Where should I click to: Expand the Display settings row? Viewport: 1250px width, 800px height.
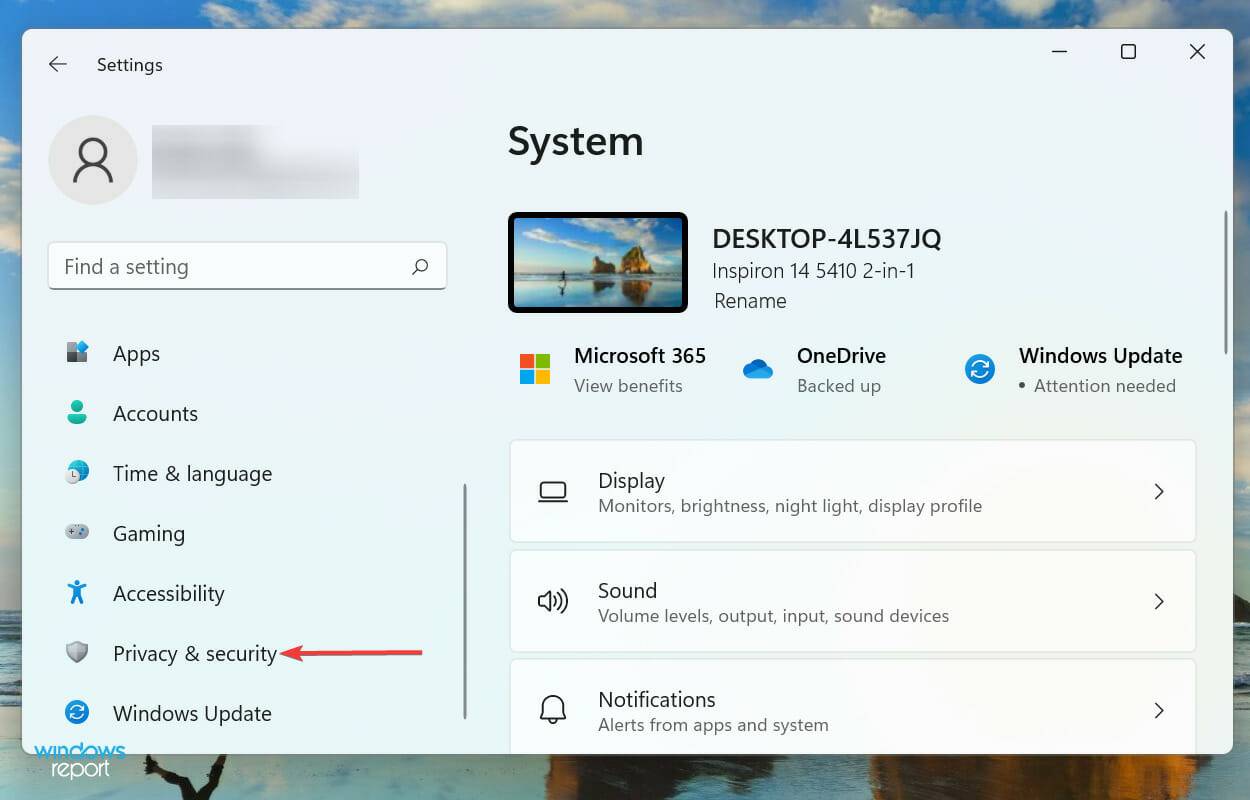click(x=852, y=491)
